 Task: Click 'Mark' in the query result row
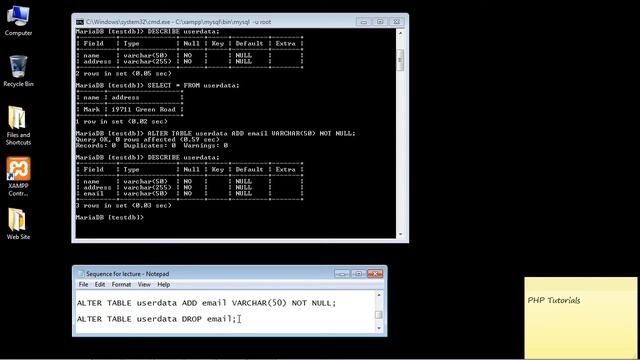[x=91, y=109]
